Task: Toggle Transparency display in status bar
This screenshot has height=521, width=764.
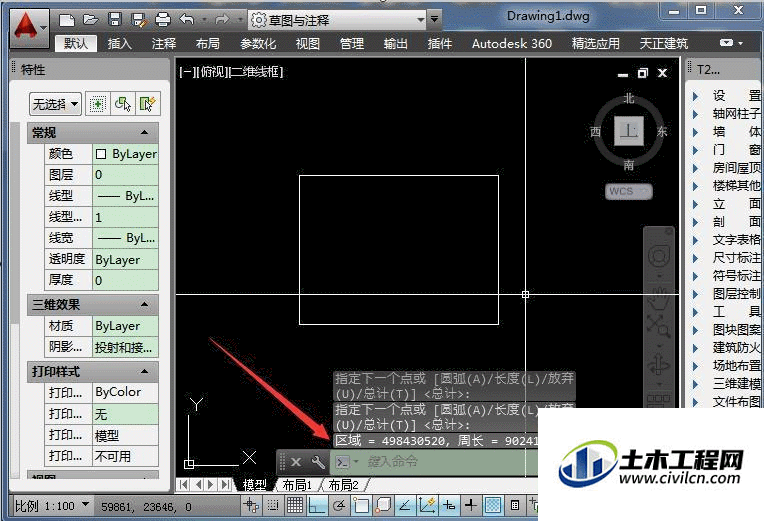Action: click(493, 505)
